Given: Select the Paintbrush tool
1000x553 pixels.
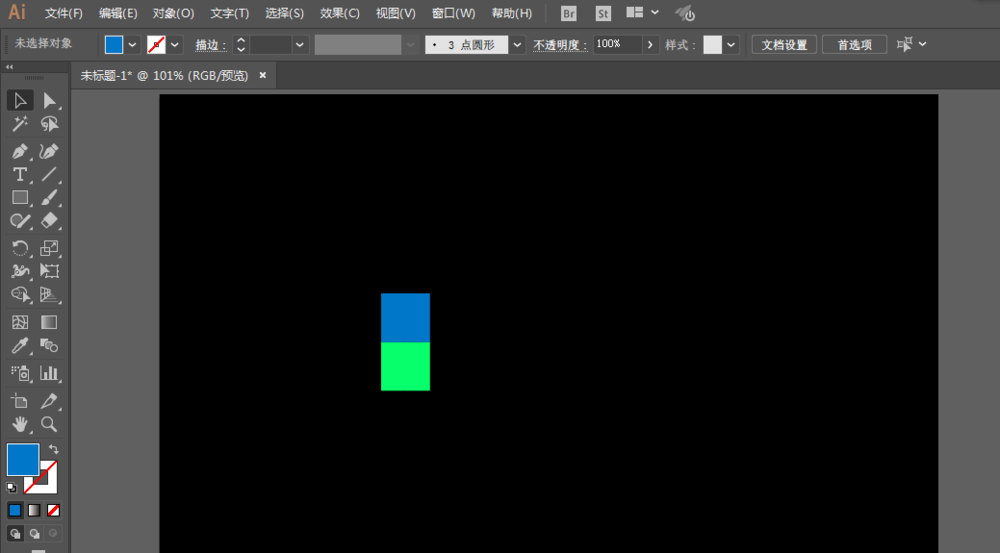Looking at the screenshot, I should [49, 198].
